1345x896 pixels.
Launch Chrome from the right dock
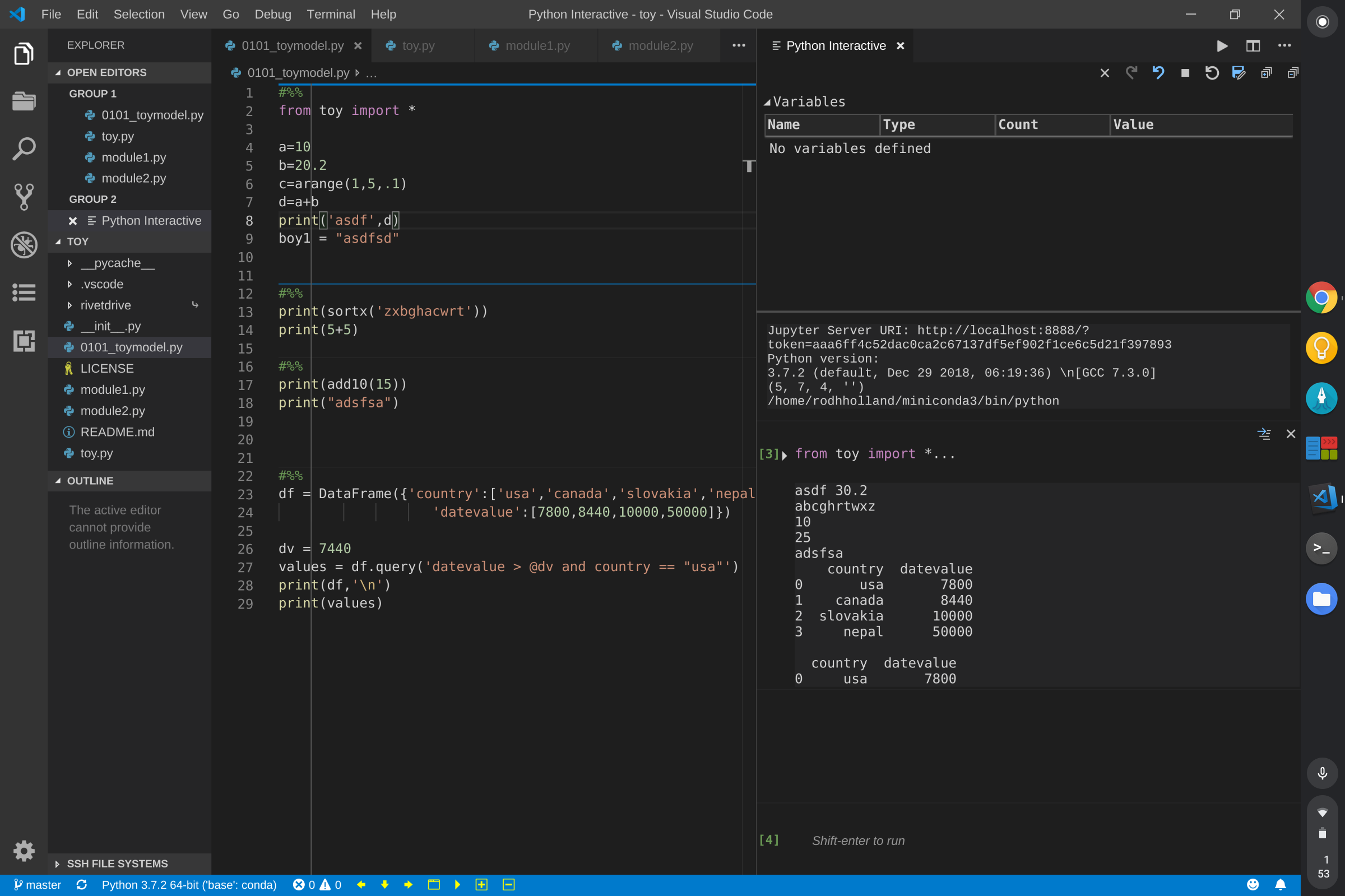pos(1321,297)
